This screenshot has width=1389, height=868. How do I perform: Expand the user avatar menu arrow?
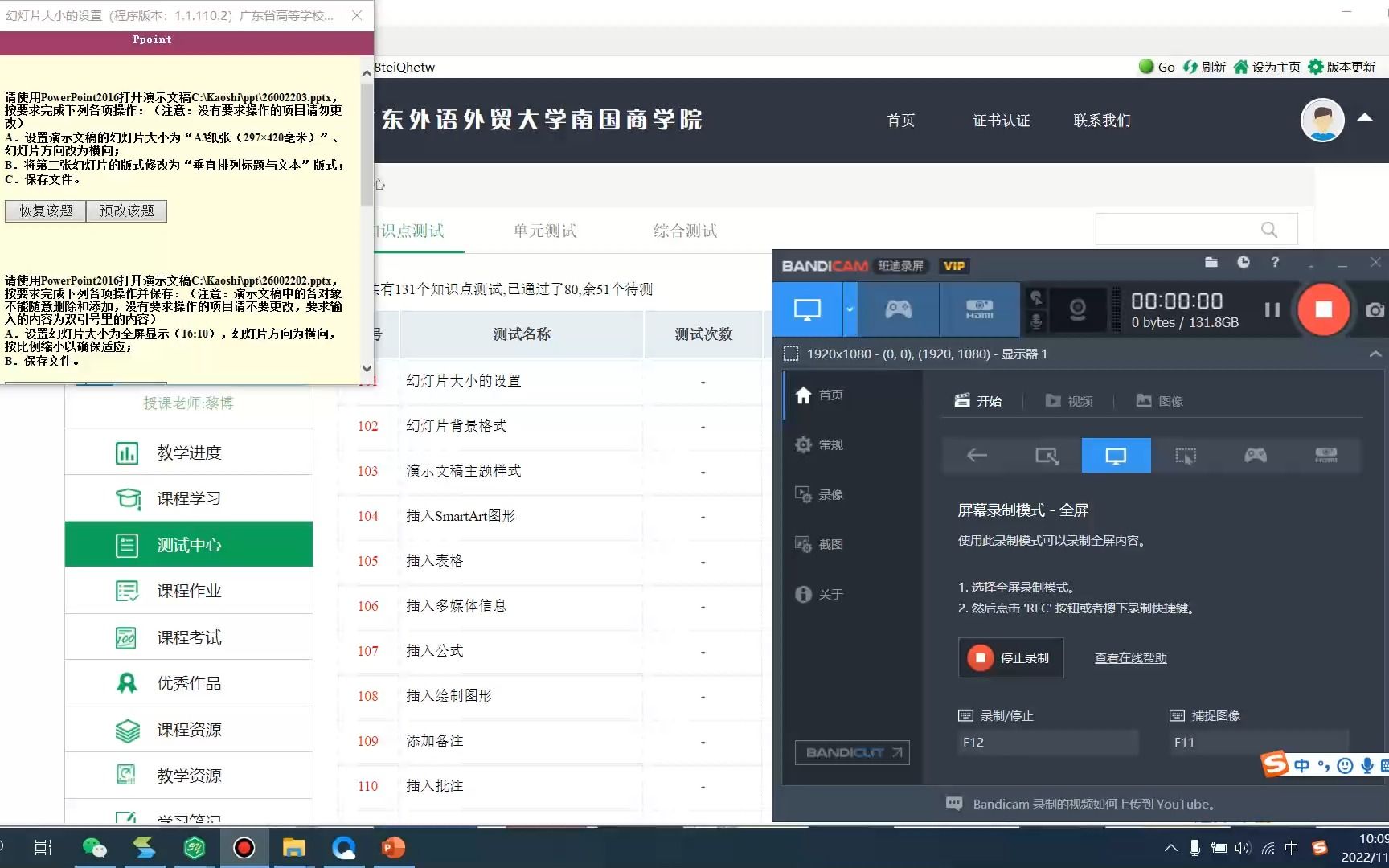point(1365,117)
